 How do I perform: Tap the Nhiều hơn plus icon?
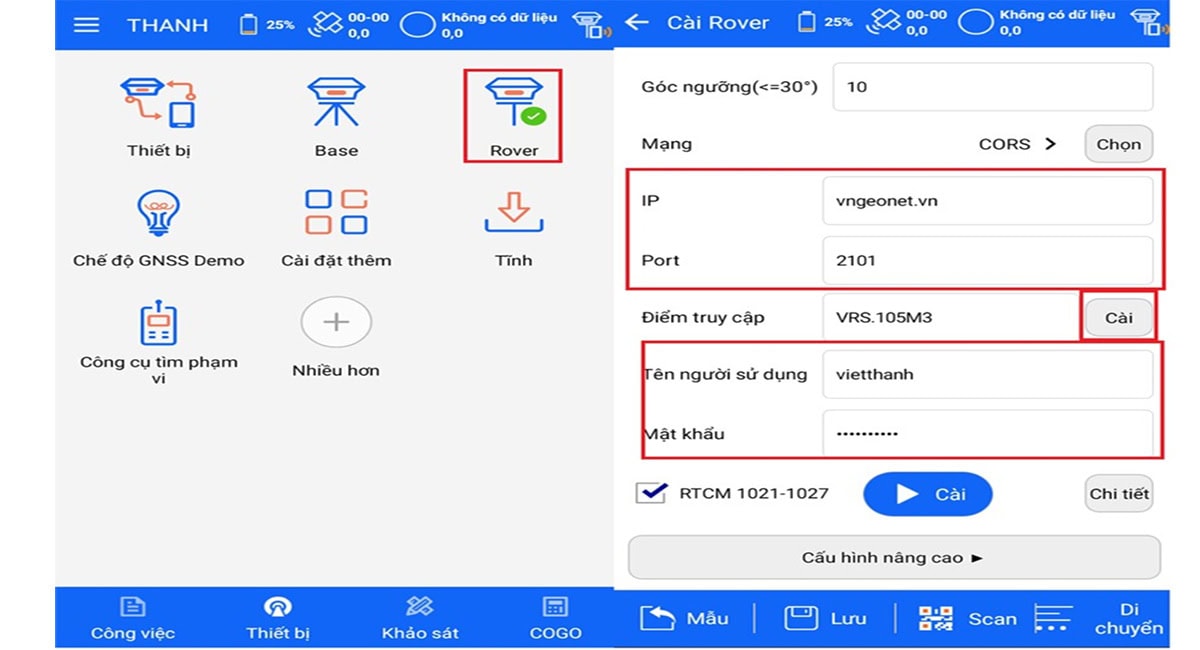coord(336,322)
